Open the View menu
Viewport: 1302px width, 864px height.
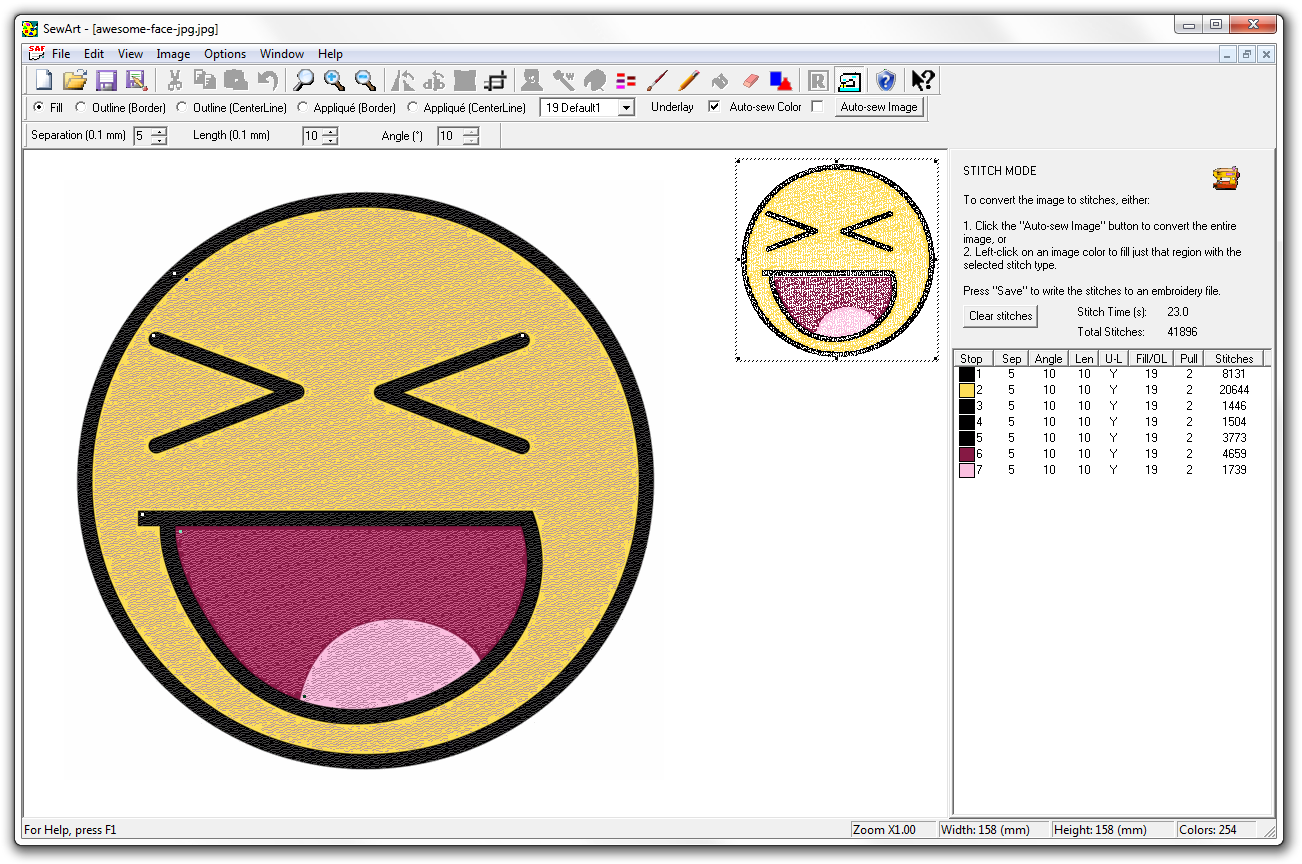[x=130, y=54]
